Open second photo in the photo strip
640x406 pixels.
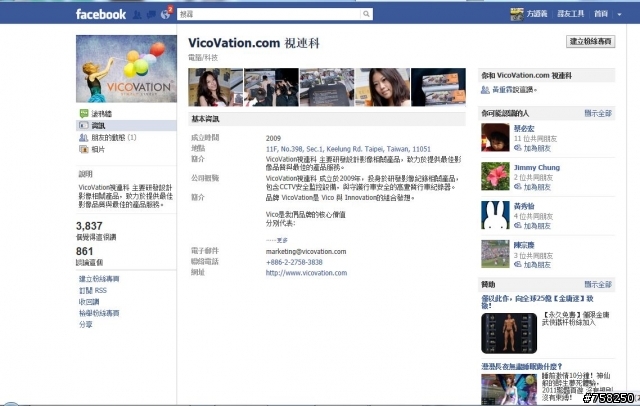tap(271, 87)
